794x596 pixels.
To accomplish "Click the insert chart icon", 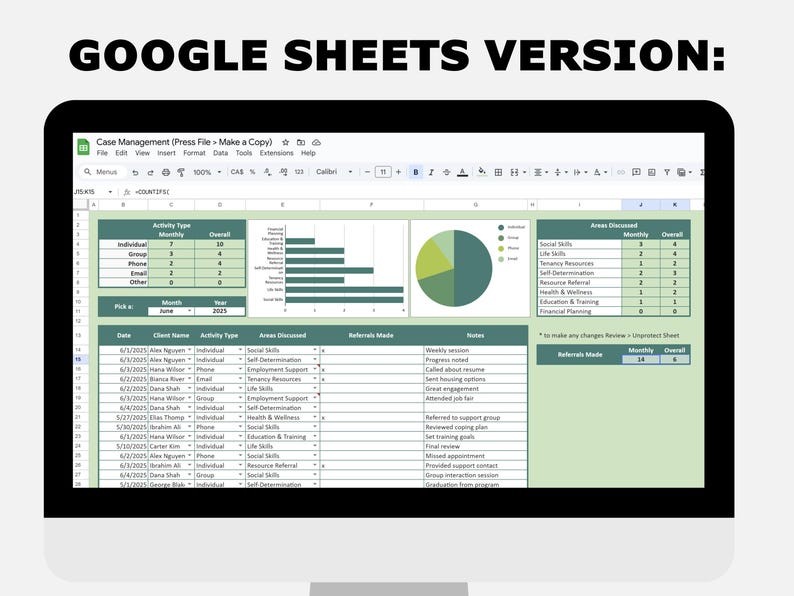I will 652,172.
